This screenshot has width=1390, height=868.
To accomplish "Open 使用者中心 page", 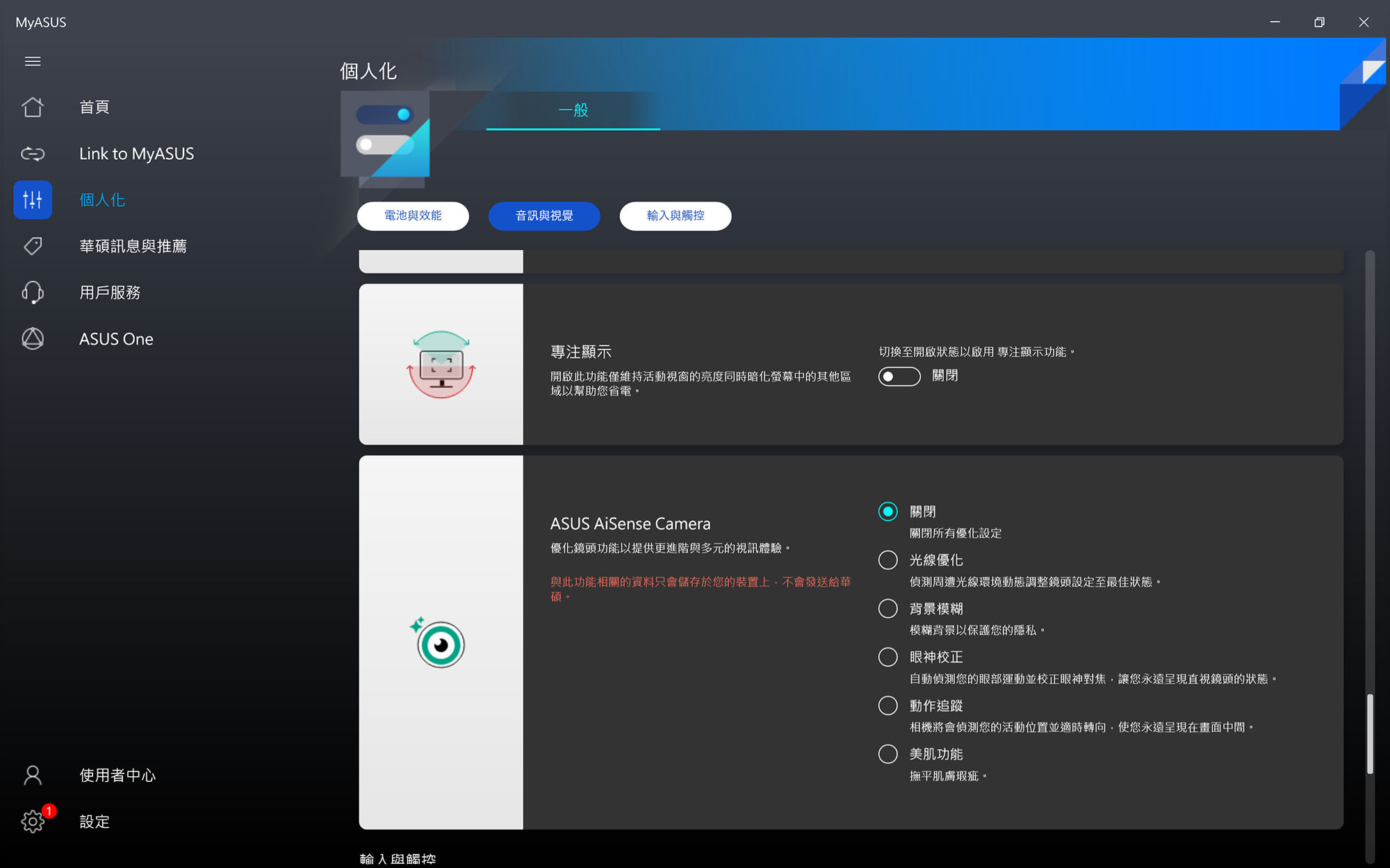I will pos(117,775).
